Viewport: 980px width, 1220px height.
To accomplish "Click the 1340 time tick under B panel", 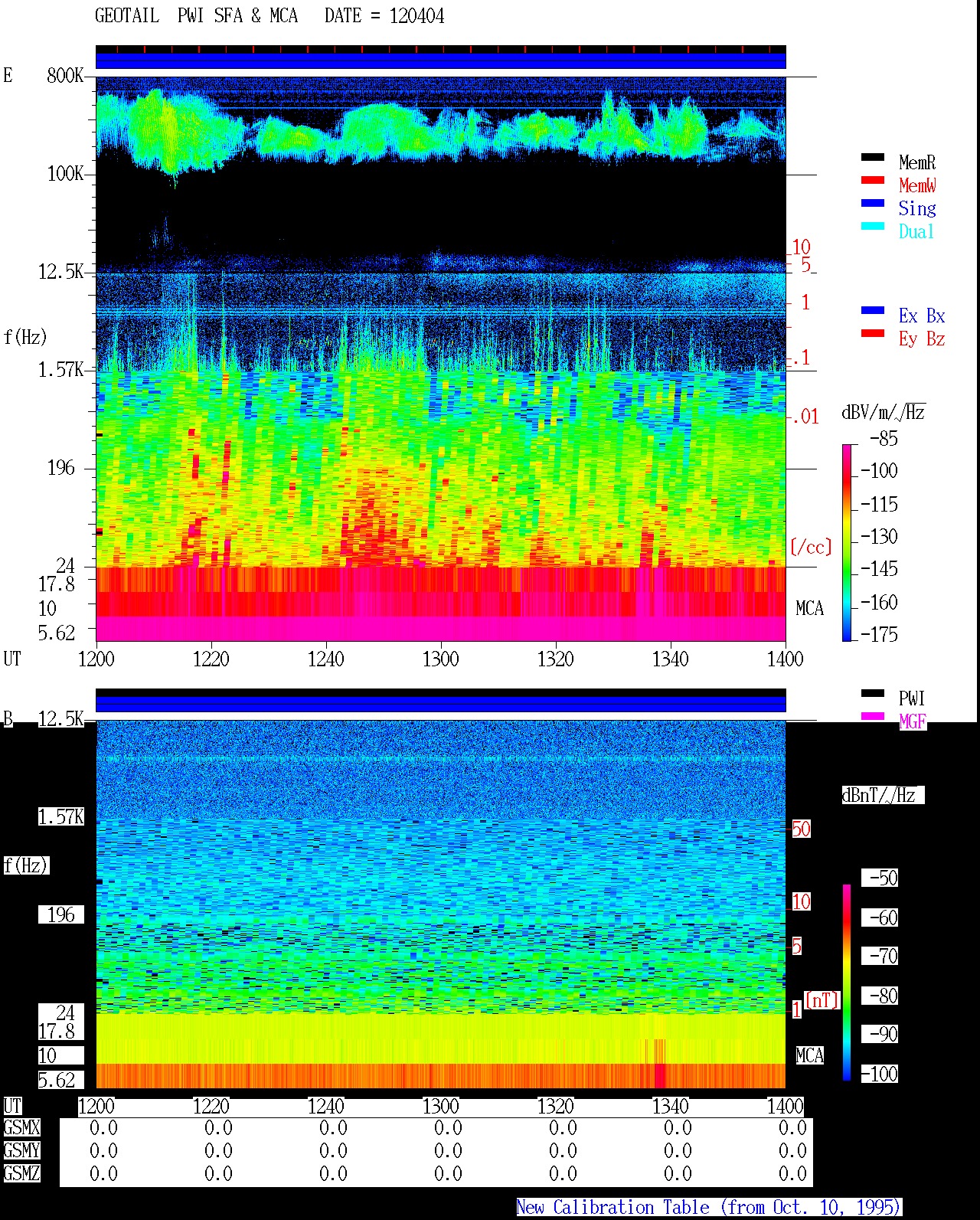I will pyautogui.click(x=671, y=1107).
